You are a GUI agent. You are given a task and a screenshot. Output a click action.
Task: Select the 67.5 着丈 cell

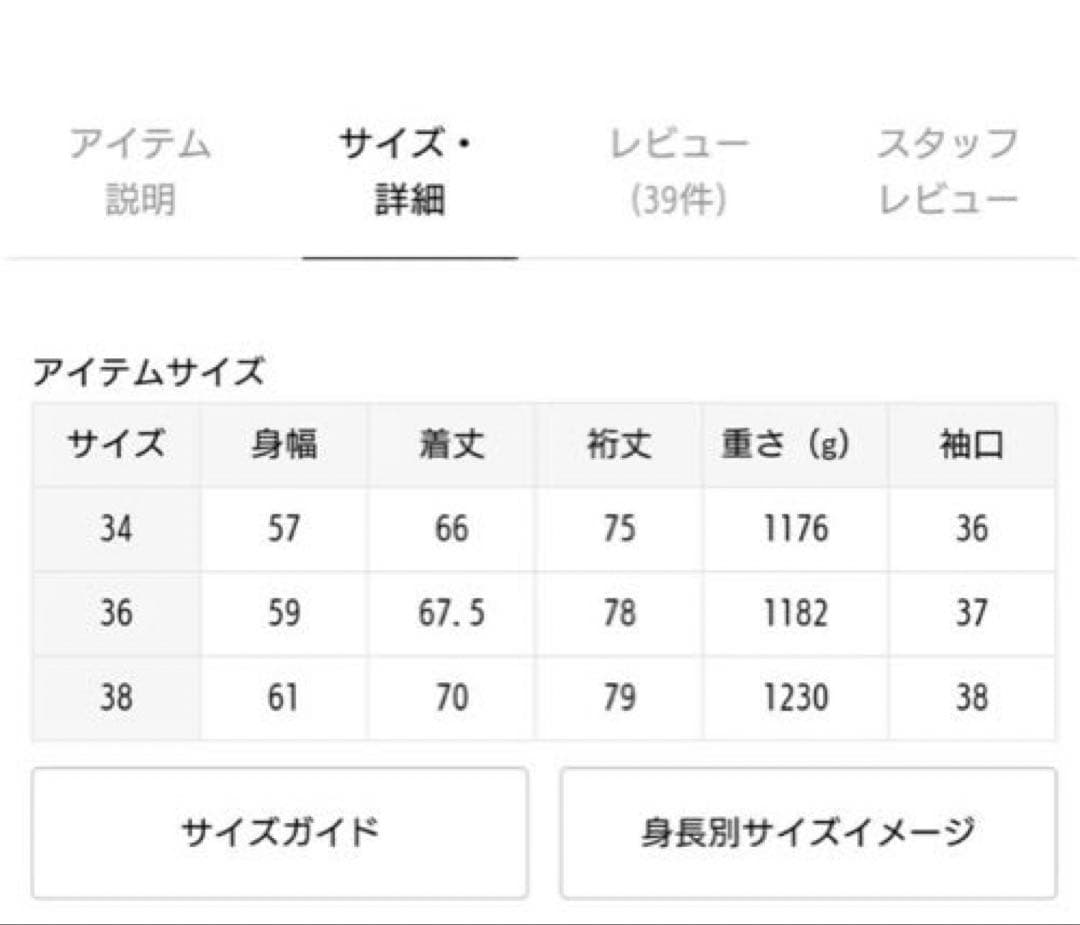point(452,613)
